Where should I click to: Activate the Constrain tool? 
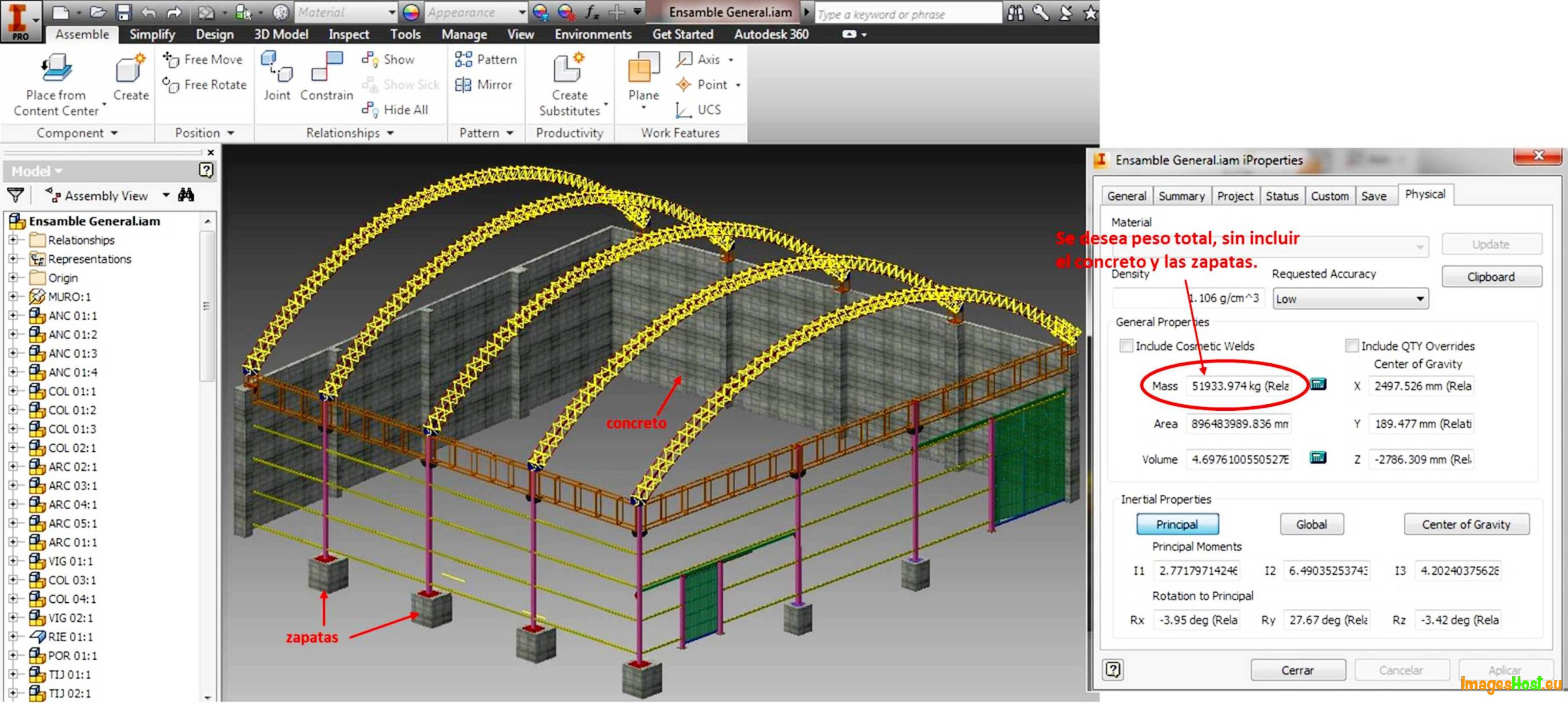click(x=327, y=75)
